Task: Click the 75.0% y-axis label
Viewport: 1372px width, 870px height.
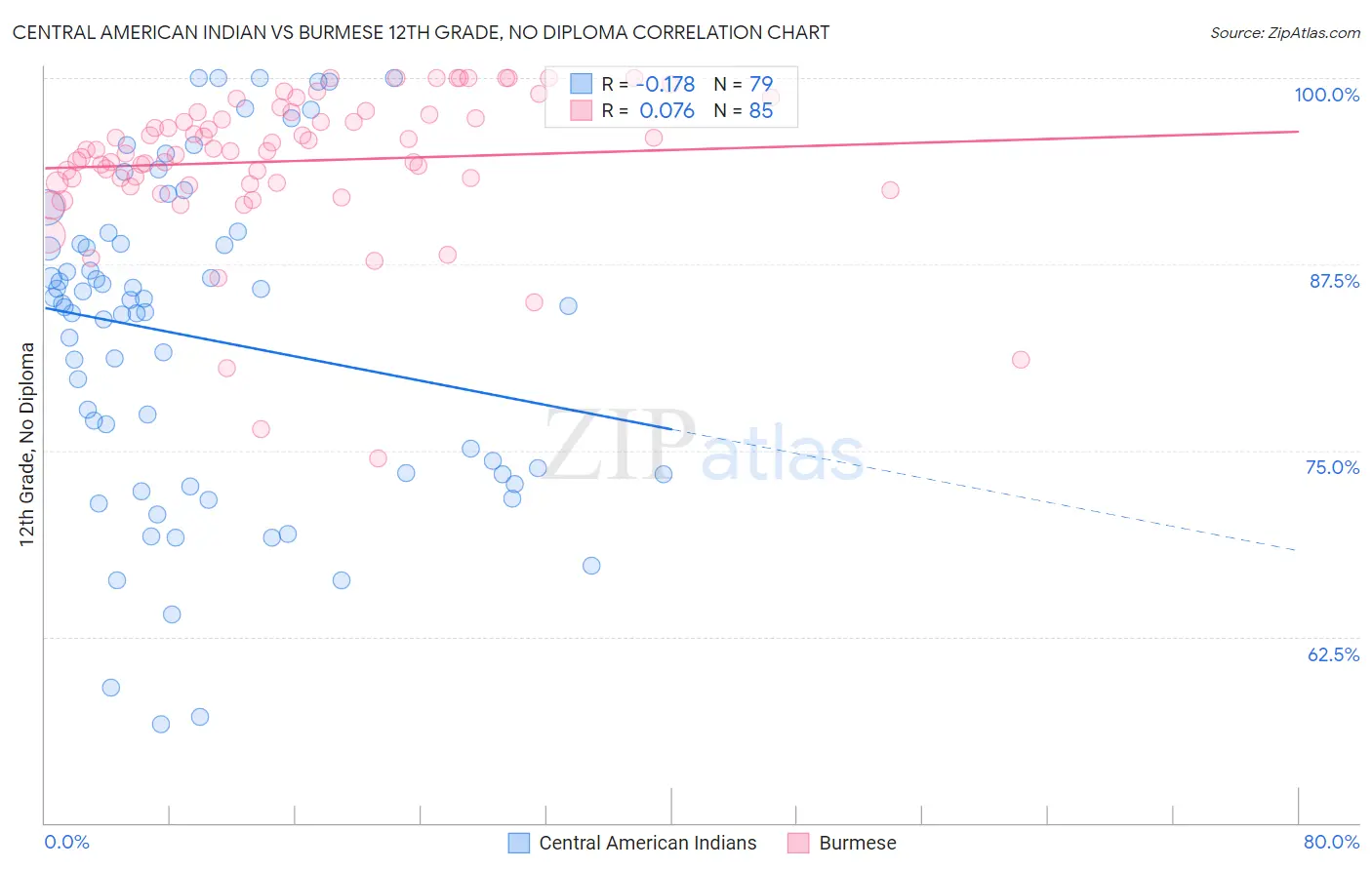Action: (1333, 467)
